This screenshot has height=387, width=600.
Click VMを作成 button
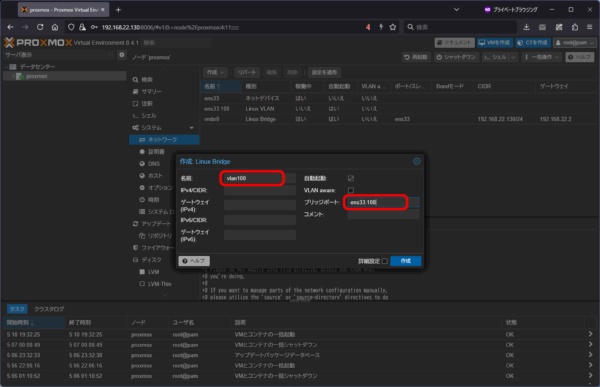(495, 42)
